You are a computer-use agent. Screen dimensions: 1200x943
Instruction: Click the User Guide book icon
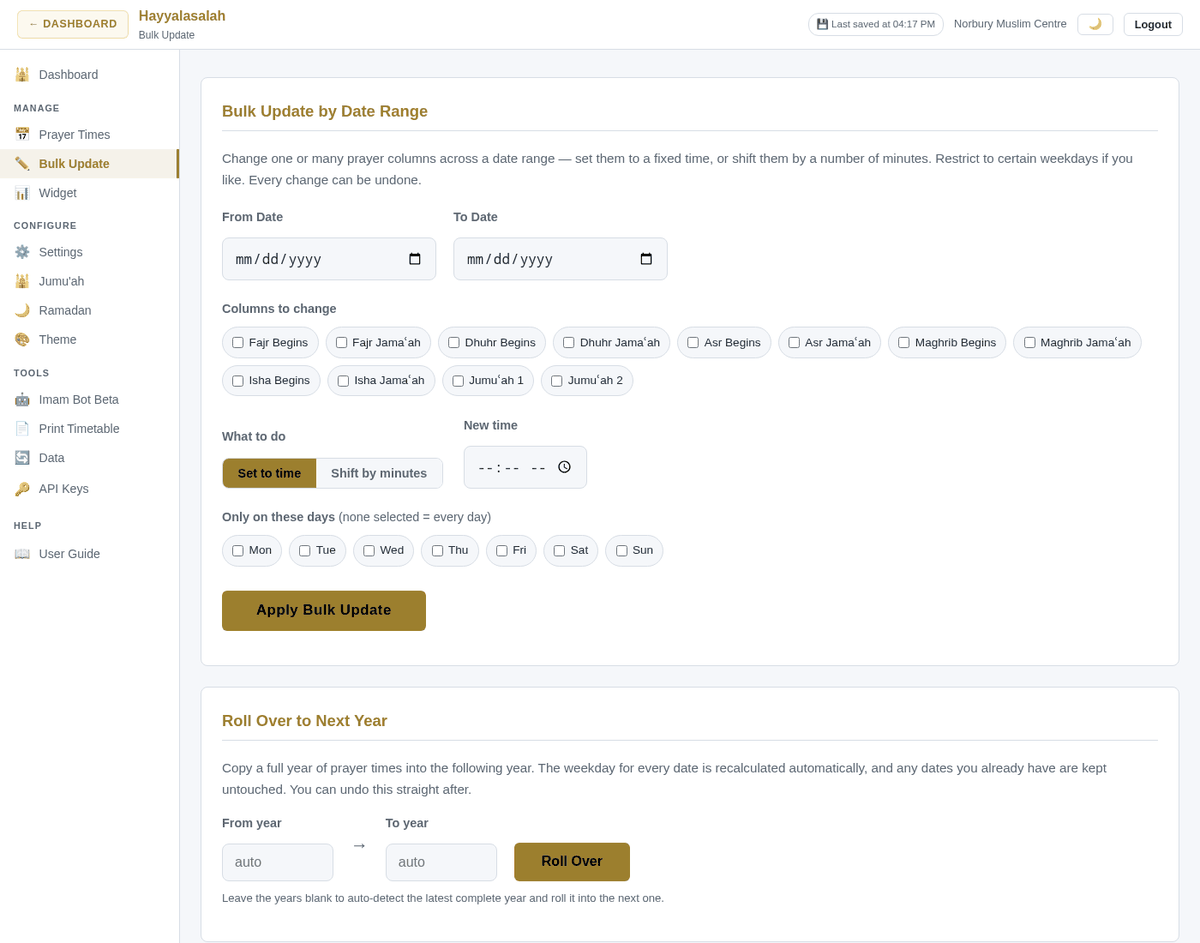[x=22, y=553]
